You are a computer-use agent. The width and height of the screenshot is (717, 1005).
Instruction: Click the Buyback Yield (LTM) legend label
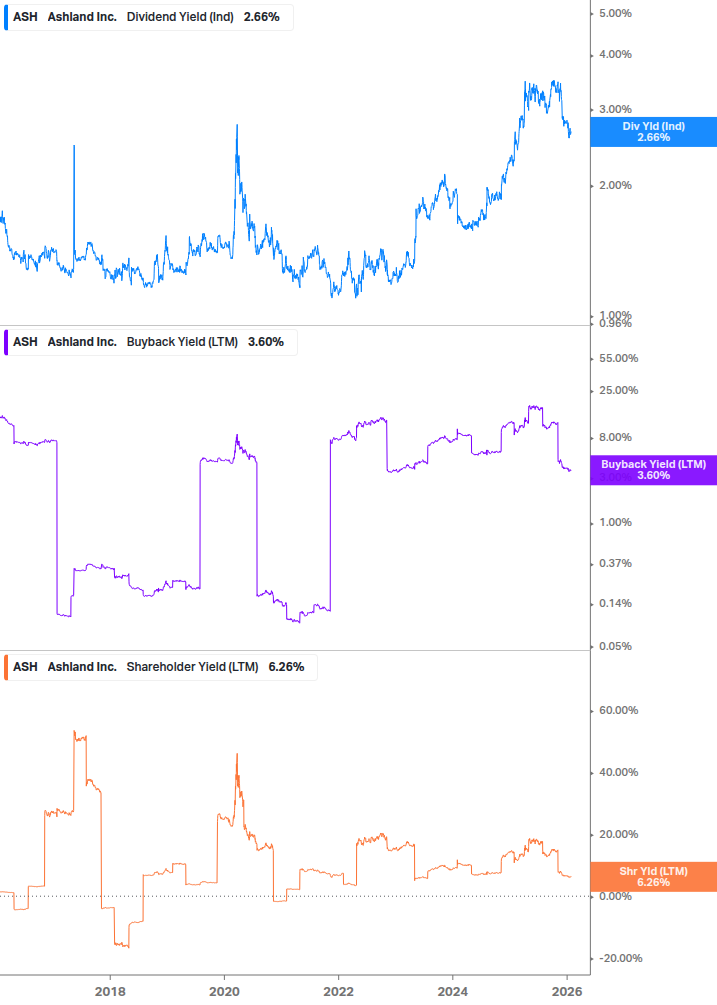182,342
